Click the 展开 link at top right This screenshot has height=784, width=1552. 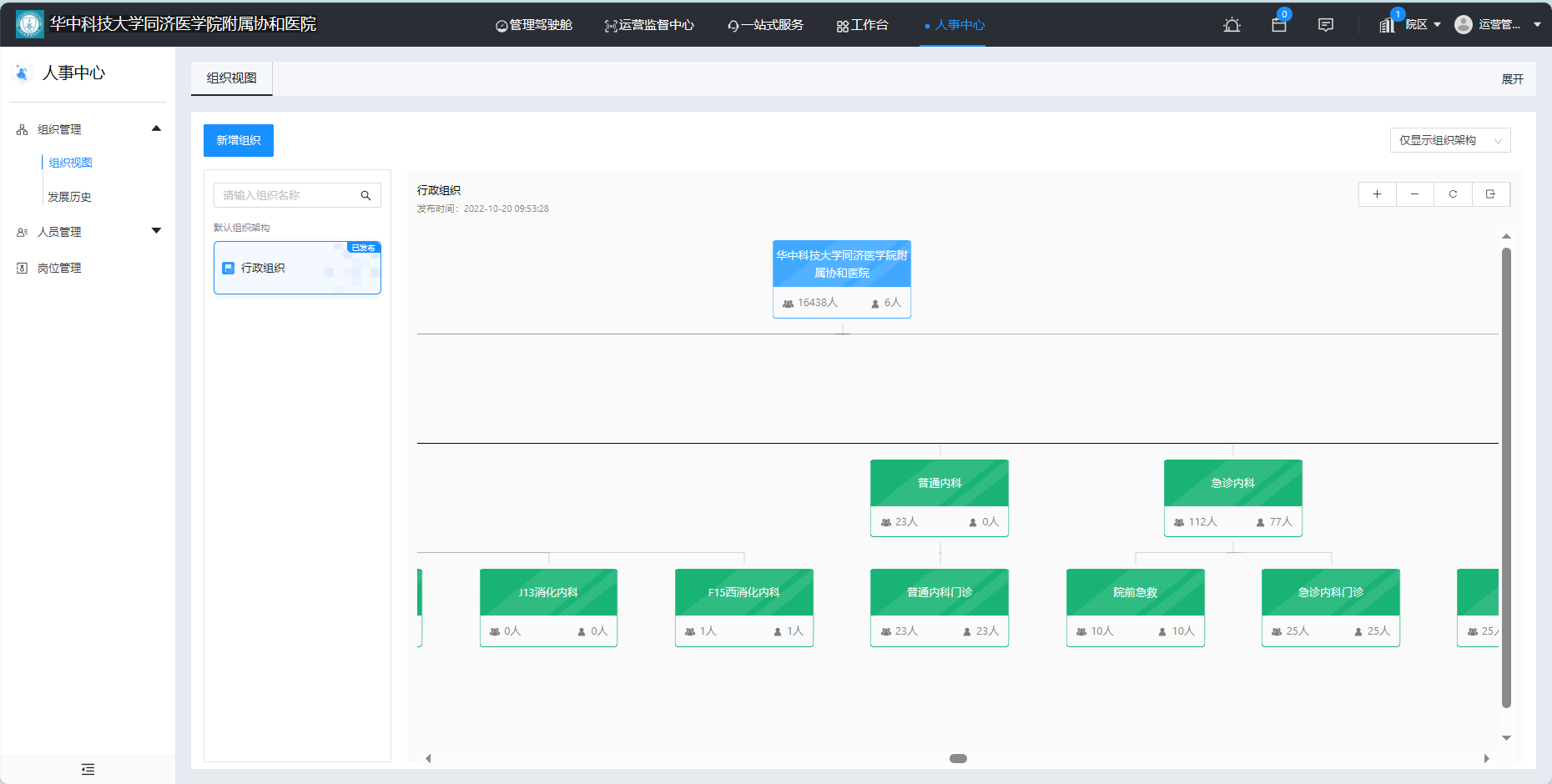[x=1513, y=78]
